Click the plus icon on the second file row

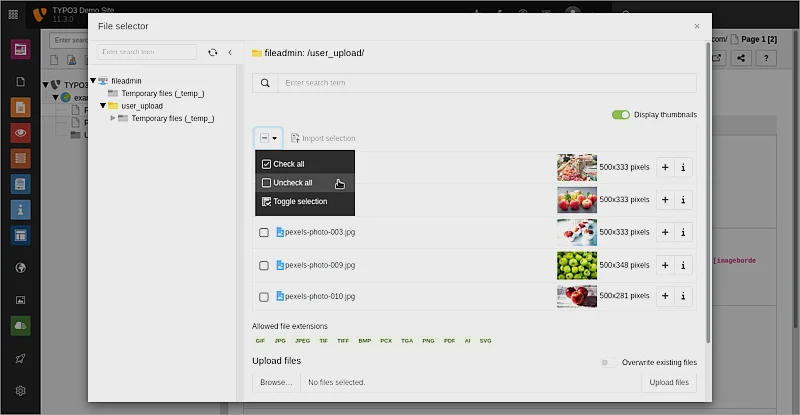(x=665, y=199)
